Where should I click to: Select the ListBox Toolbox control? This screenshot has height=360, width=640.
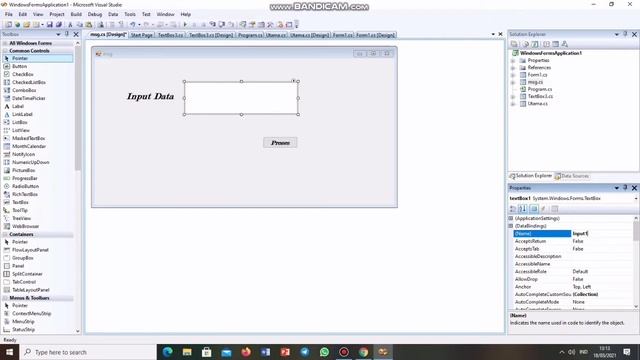pos(19,122)
